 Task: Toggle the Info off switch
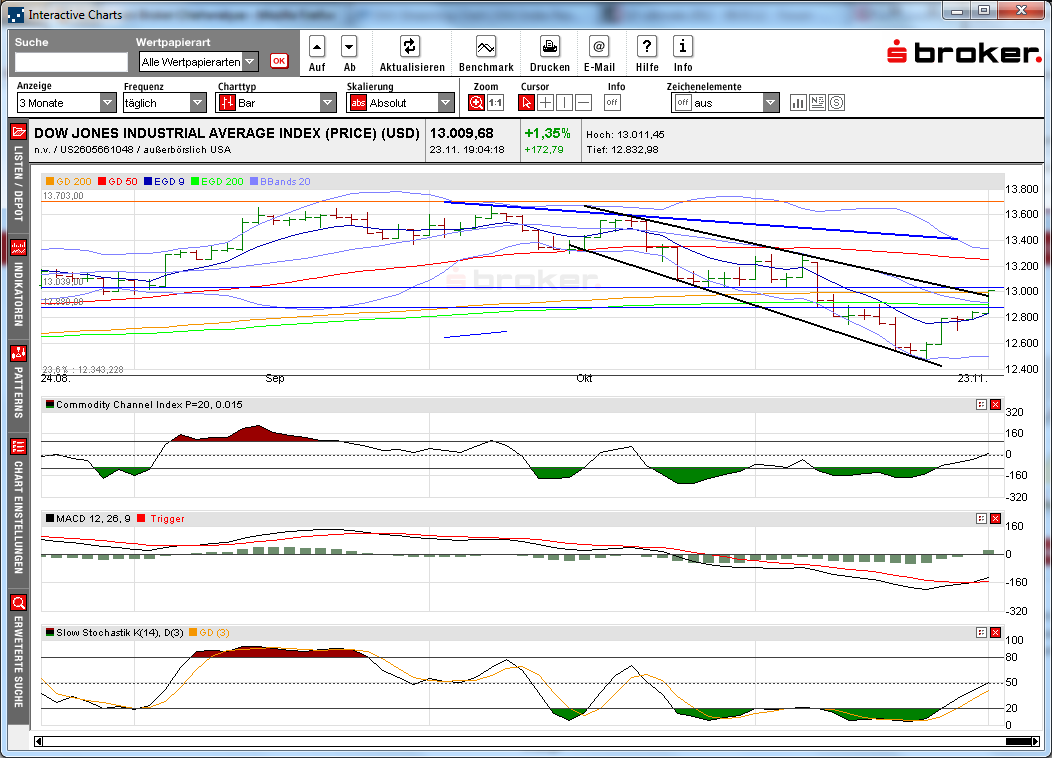[612, 101]
